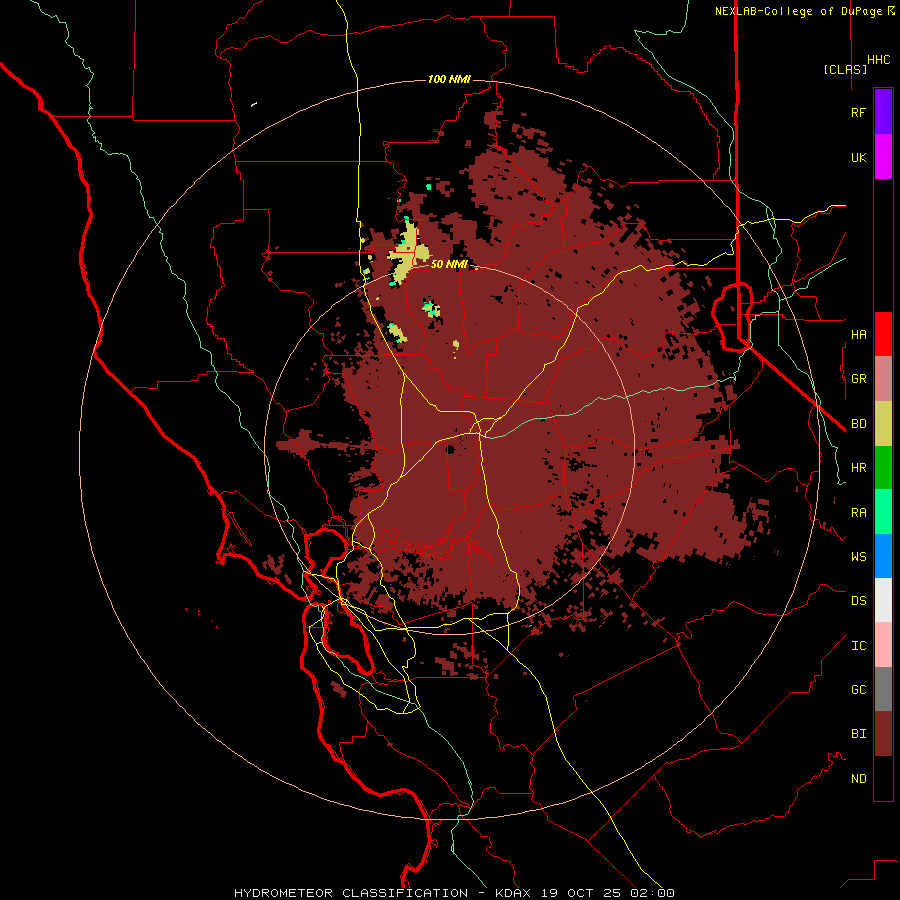
Task: Click the UK legend label
Action: click(x=859, y=157)
